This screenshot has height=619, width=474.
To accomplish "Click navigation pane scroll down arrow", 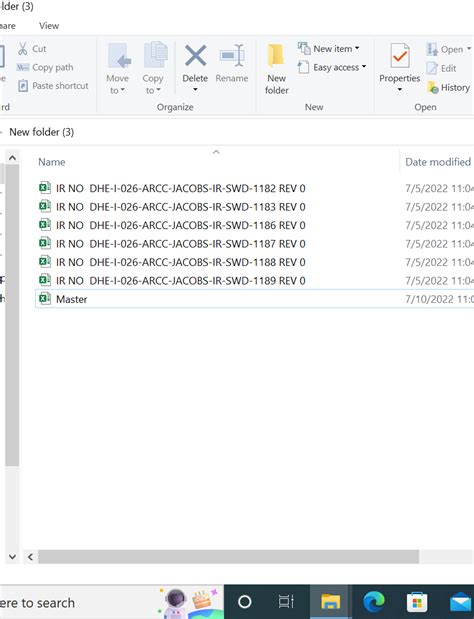I will (12, 557).
